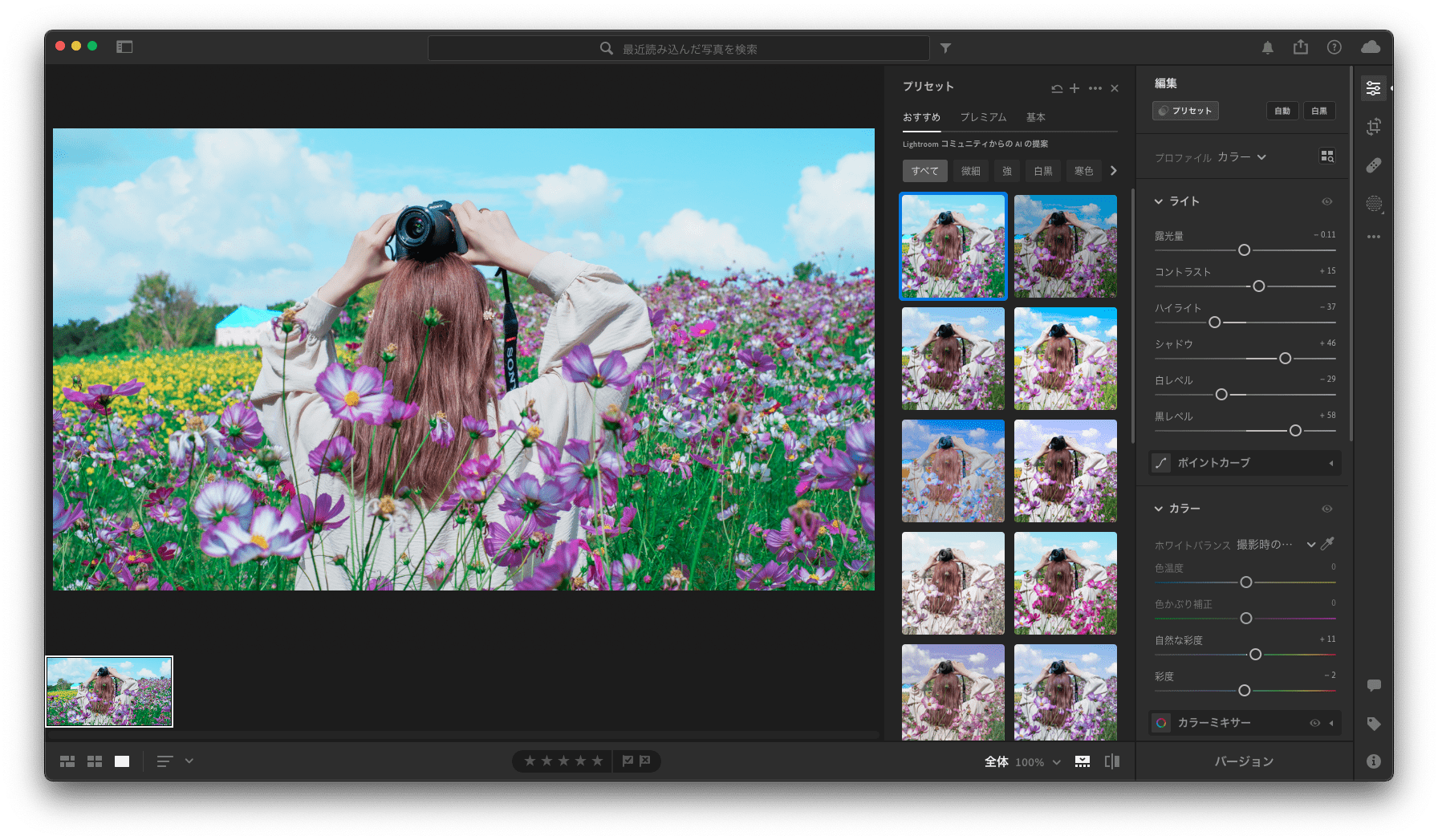This screenshot has height=840, width=1438.
Task: Toggle visibility of the カラー panel edits
Action: coord(1327,509)
